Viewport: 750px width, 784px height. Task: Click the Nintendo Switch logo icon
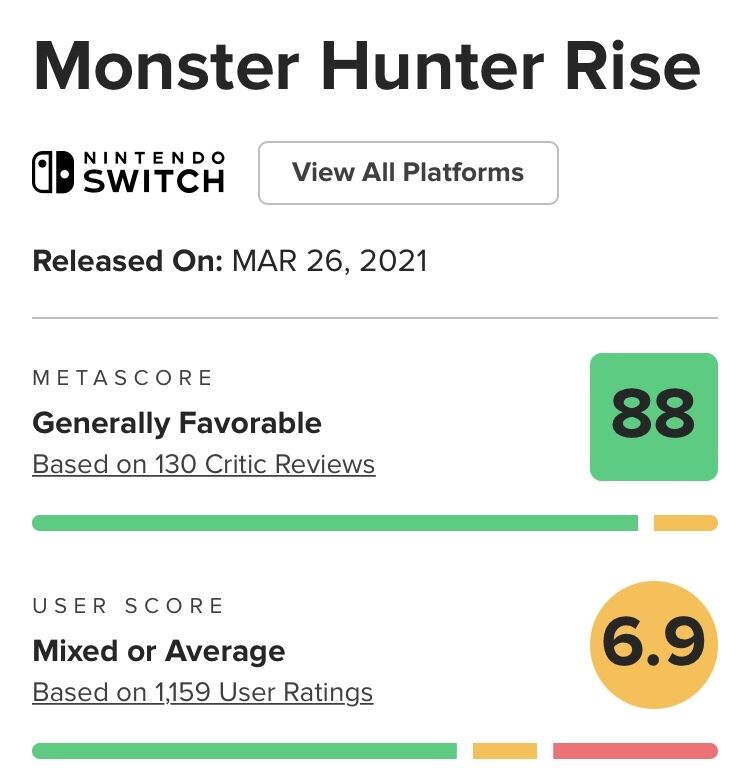[53, 173]
